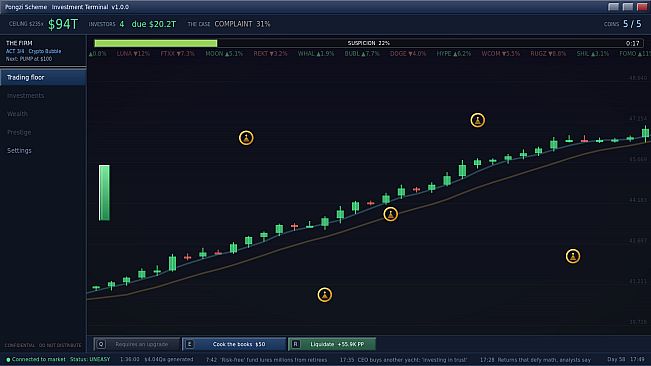
Task: Click the RUGZ ▼8.8% ticker
Action: coord(548,54)
